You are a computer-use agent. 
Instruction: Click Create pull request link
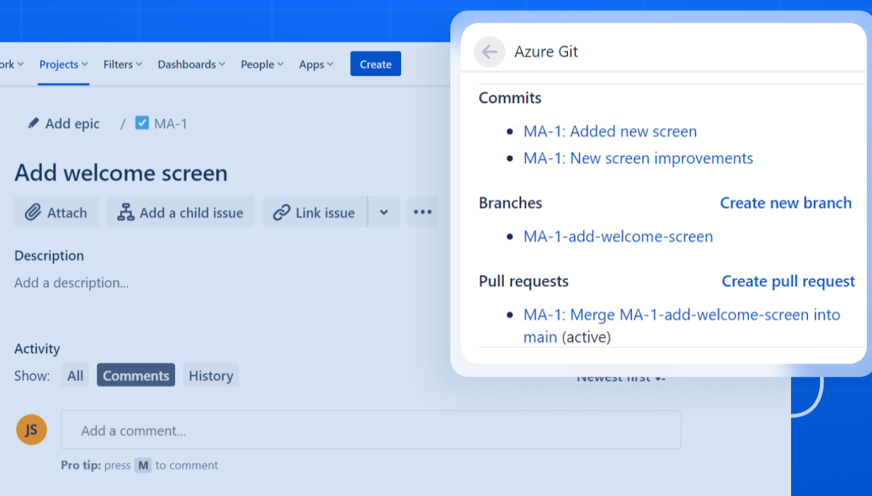pyautogui.click(x=788, y=281)
